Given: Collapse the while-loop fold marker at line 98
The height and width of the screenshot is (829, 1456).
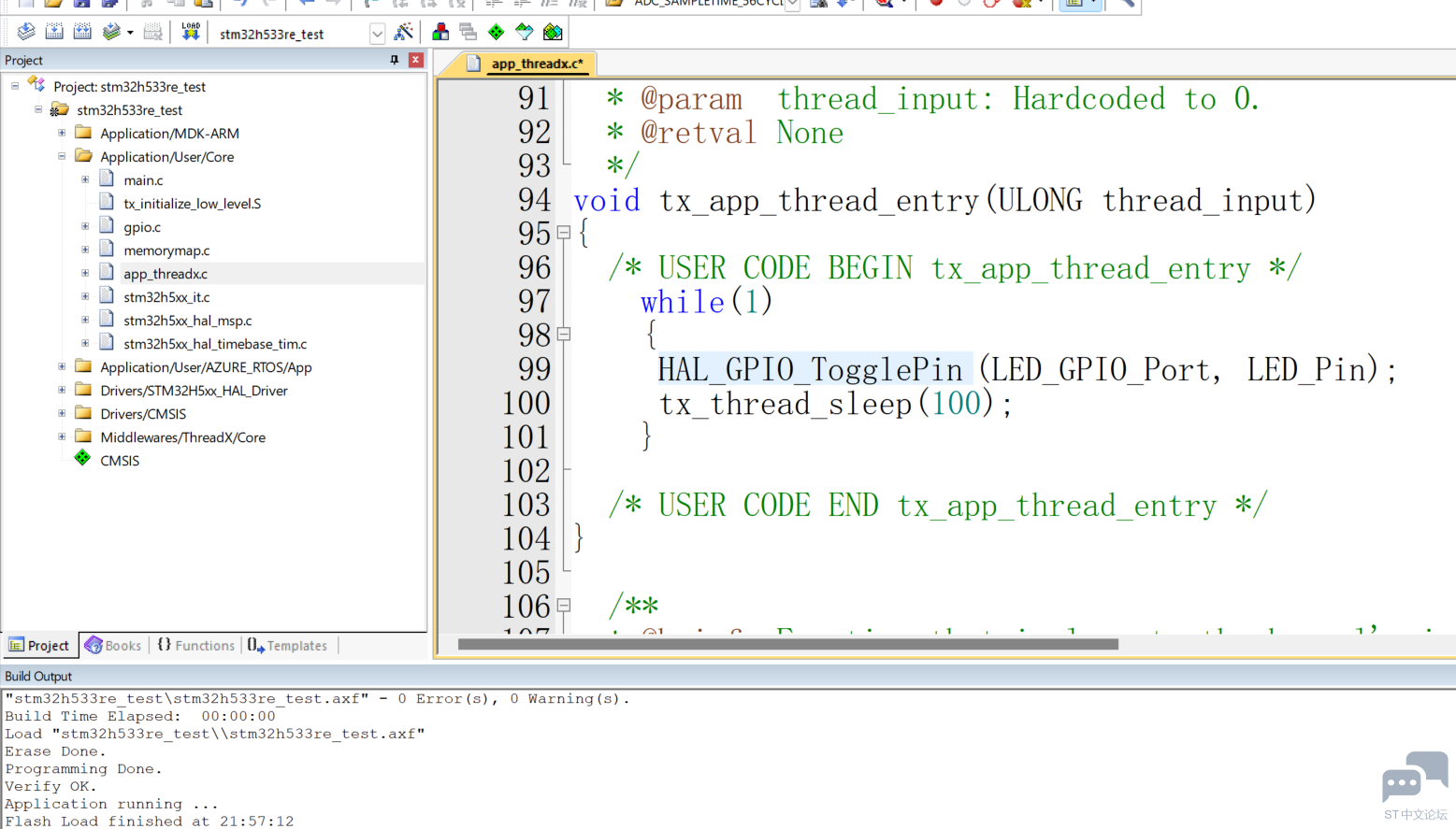Looking at the screenshot, I should click(564, 334).
